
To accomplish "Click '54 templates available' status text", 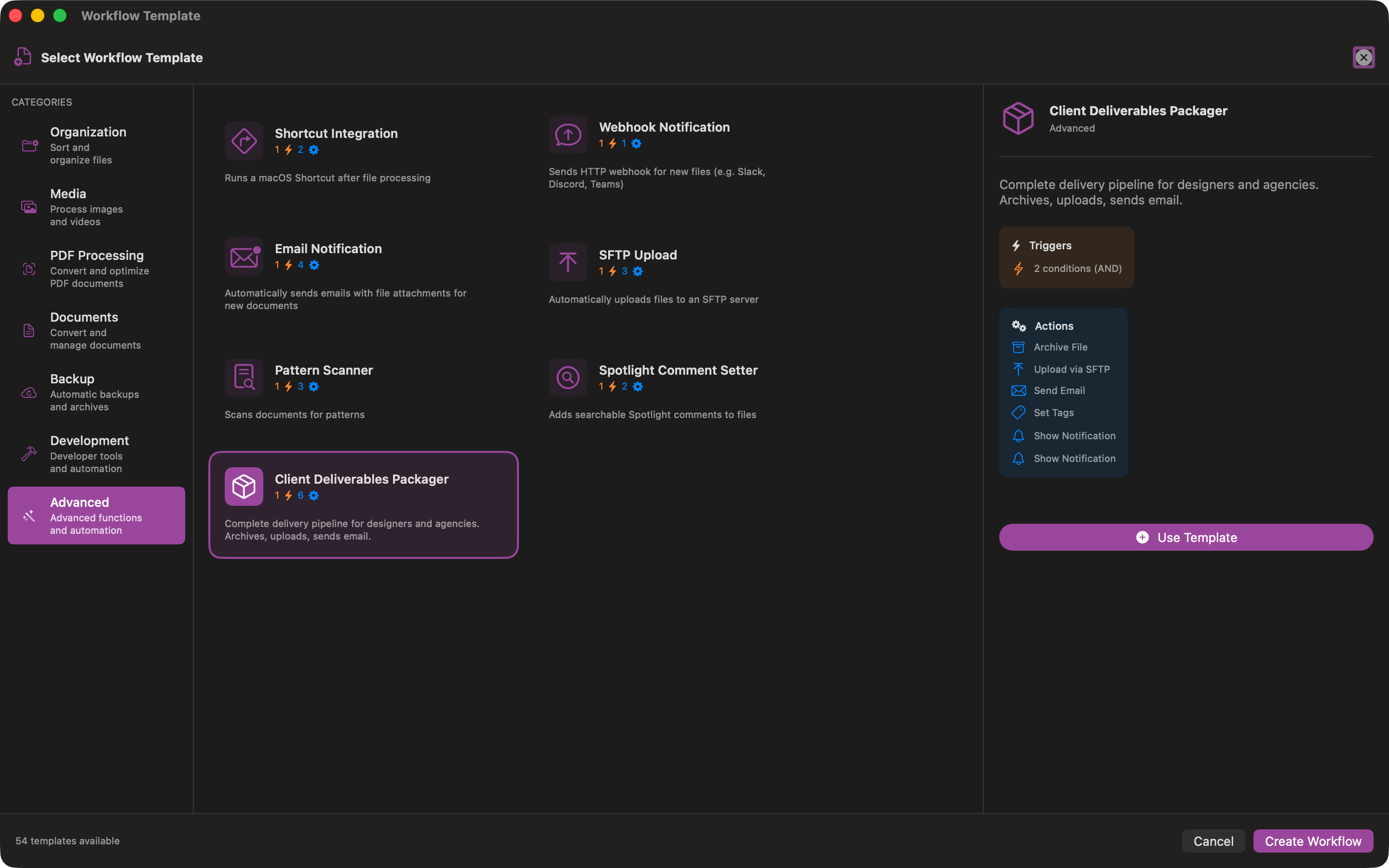I will [68, 841].
